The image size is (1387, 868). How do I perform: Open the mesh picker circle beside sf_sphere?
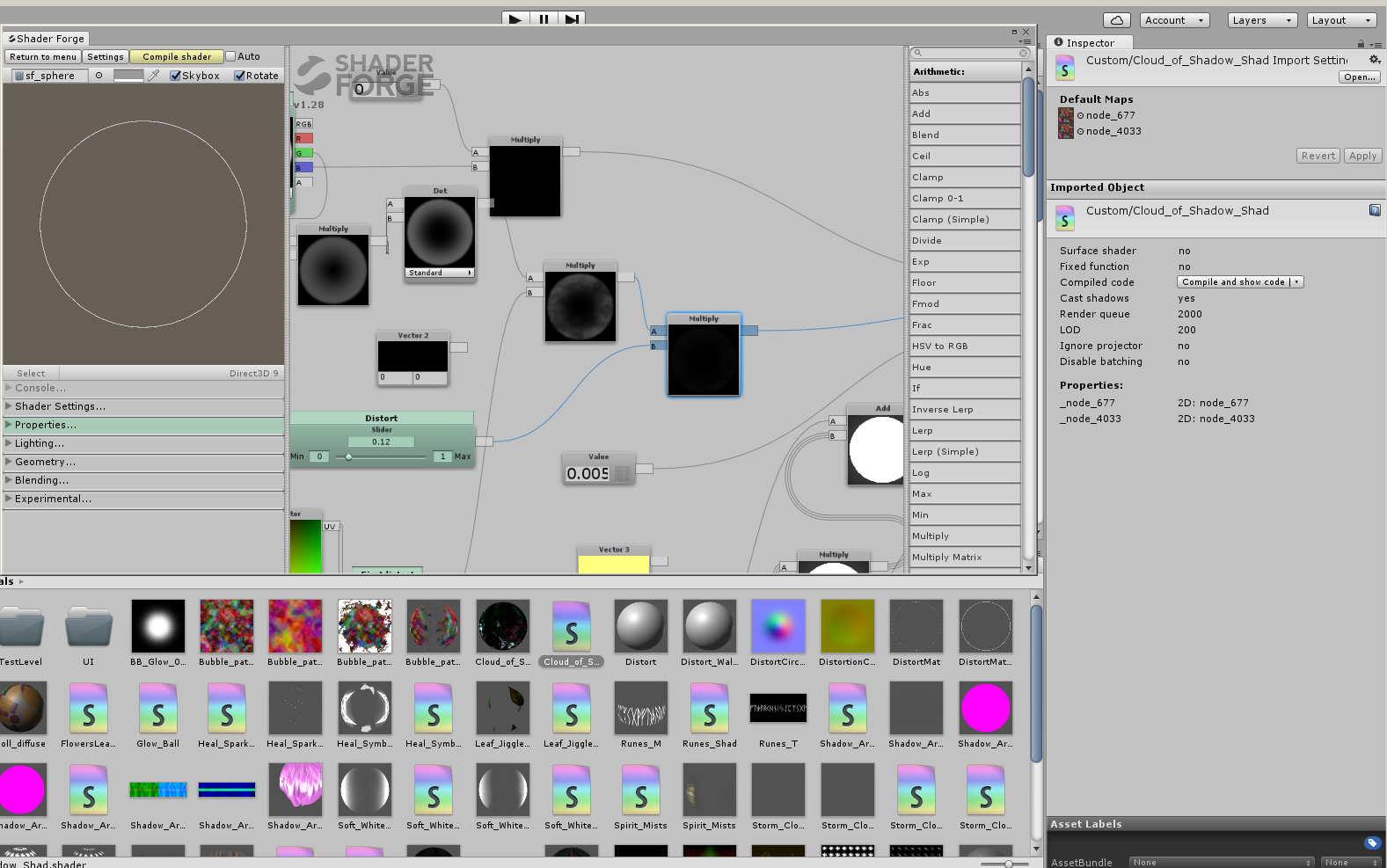(x=99, y=76)
